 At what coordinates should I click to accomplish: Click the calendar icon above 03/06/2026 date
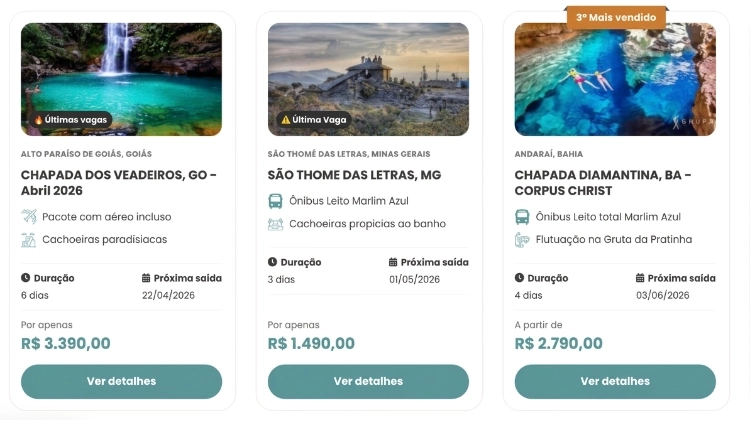tap(640, 278)
